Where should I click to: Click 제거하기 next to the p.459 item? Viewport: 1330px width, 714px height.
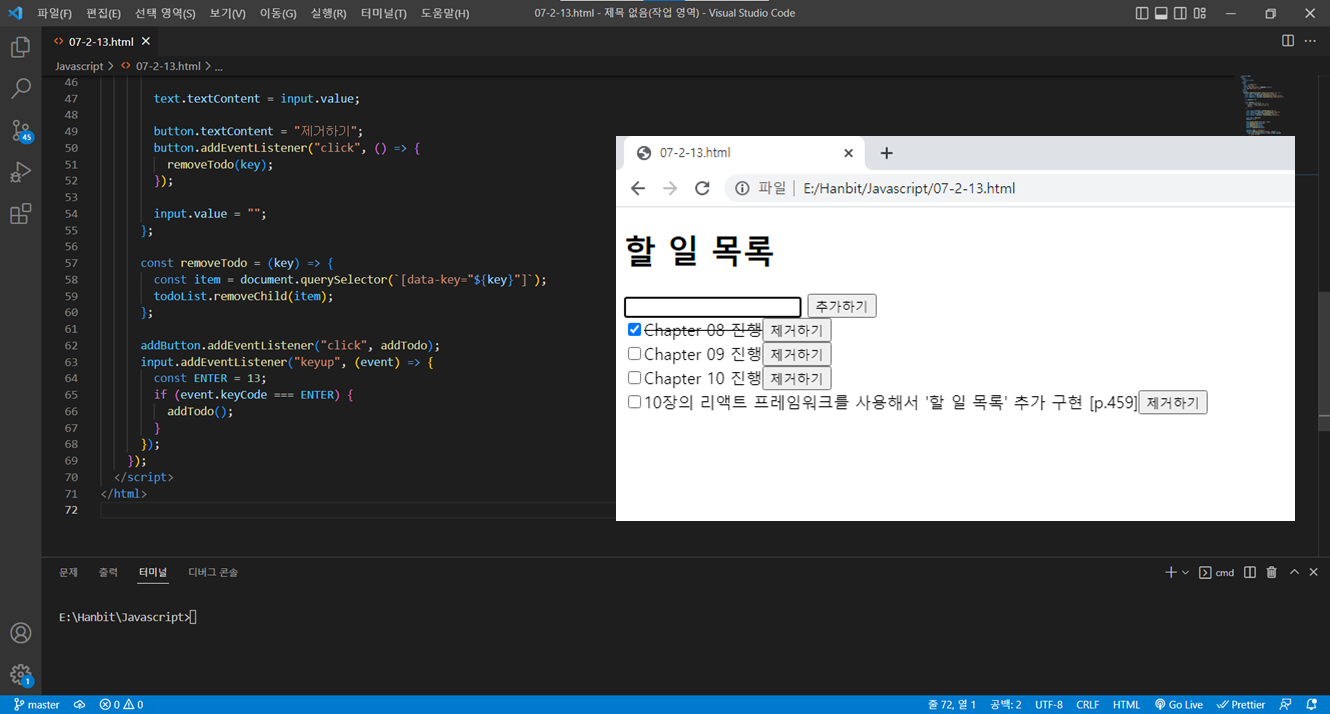[x=1173, y=402]
